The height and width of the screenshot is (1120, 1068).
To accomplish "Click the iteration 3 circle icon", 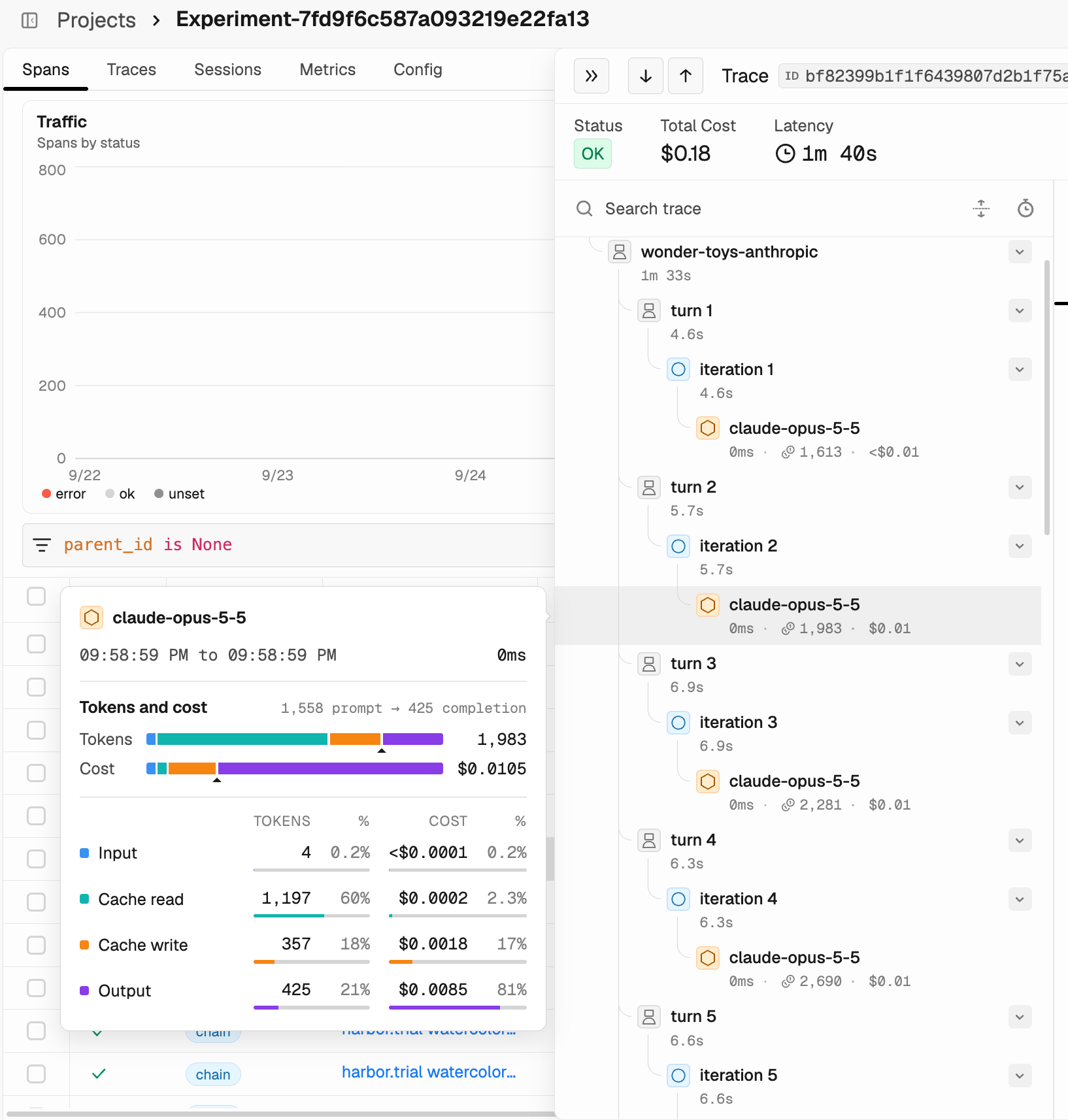I will [x=678, y=722].
